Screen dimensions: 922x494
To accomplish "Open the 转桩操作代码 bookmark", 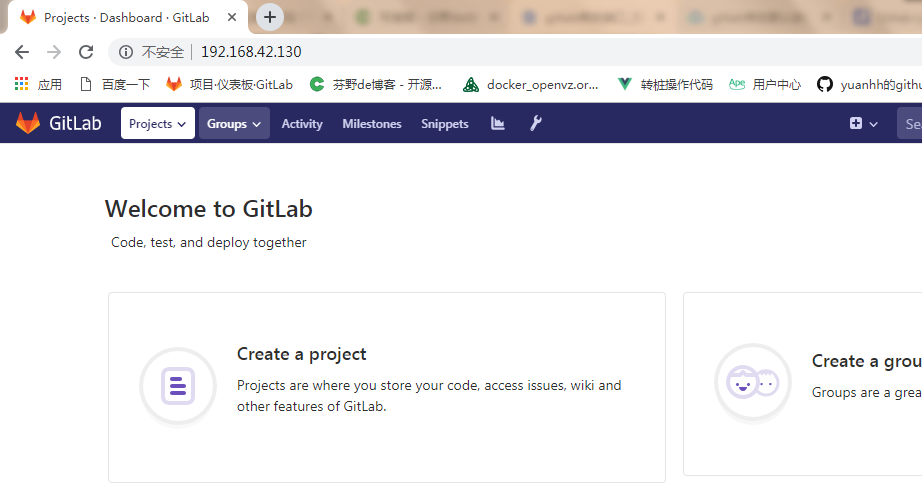I will pos(665,85).
